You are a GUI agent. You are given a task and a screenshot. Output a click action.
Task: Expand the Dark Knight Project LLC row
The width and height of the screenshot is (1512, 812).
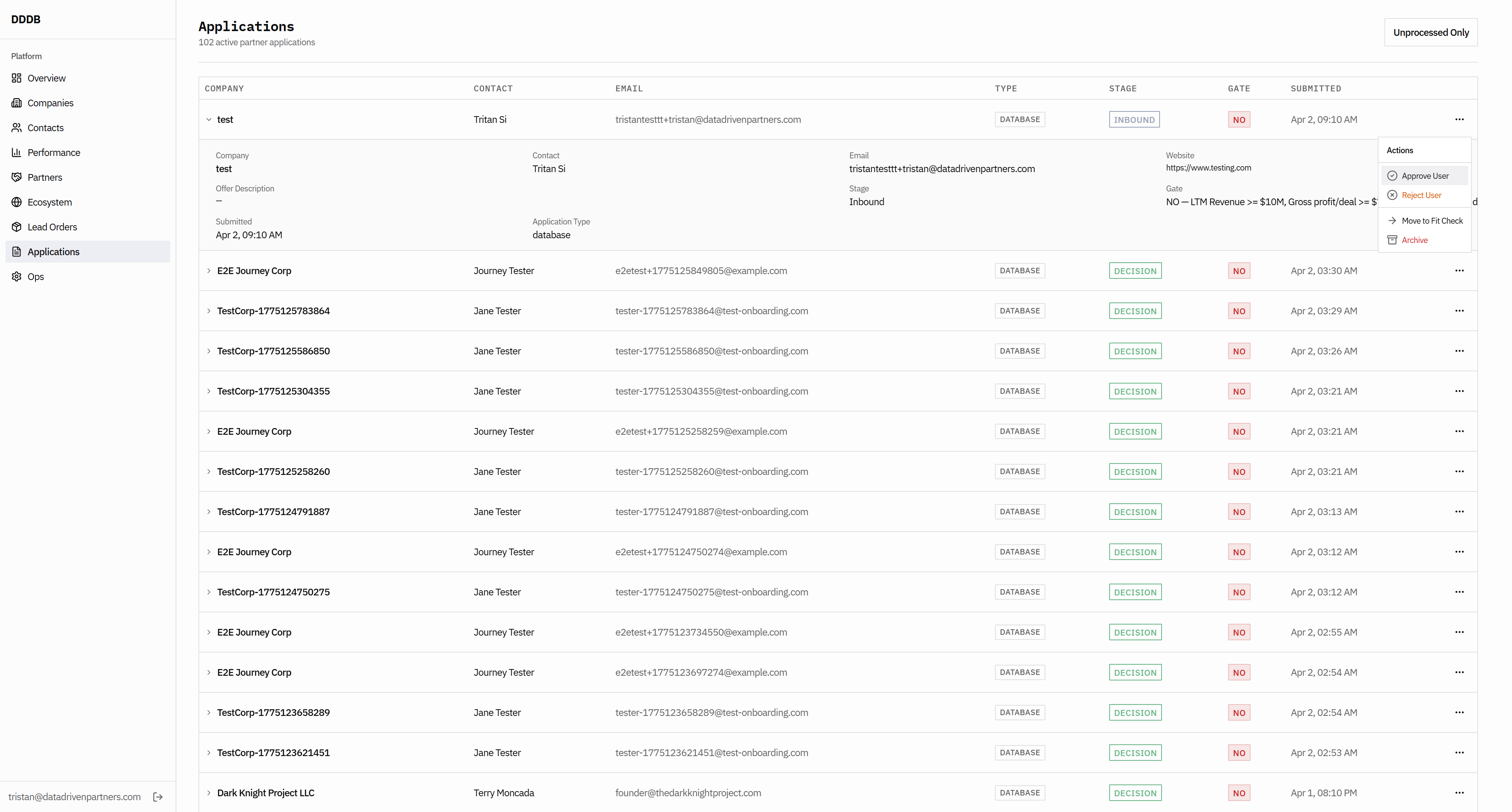pos(208,793)
